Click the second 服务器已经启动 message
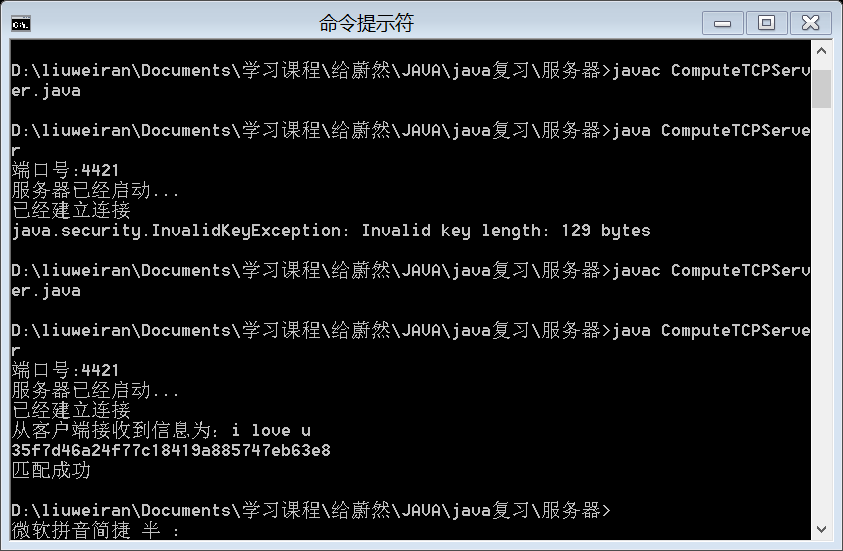Image resolution: width=843 pixels, height=551 pixels. [x=95, y=390]
